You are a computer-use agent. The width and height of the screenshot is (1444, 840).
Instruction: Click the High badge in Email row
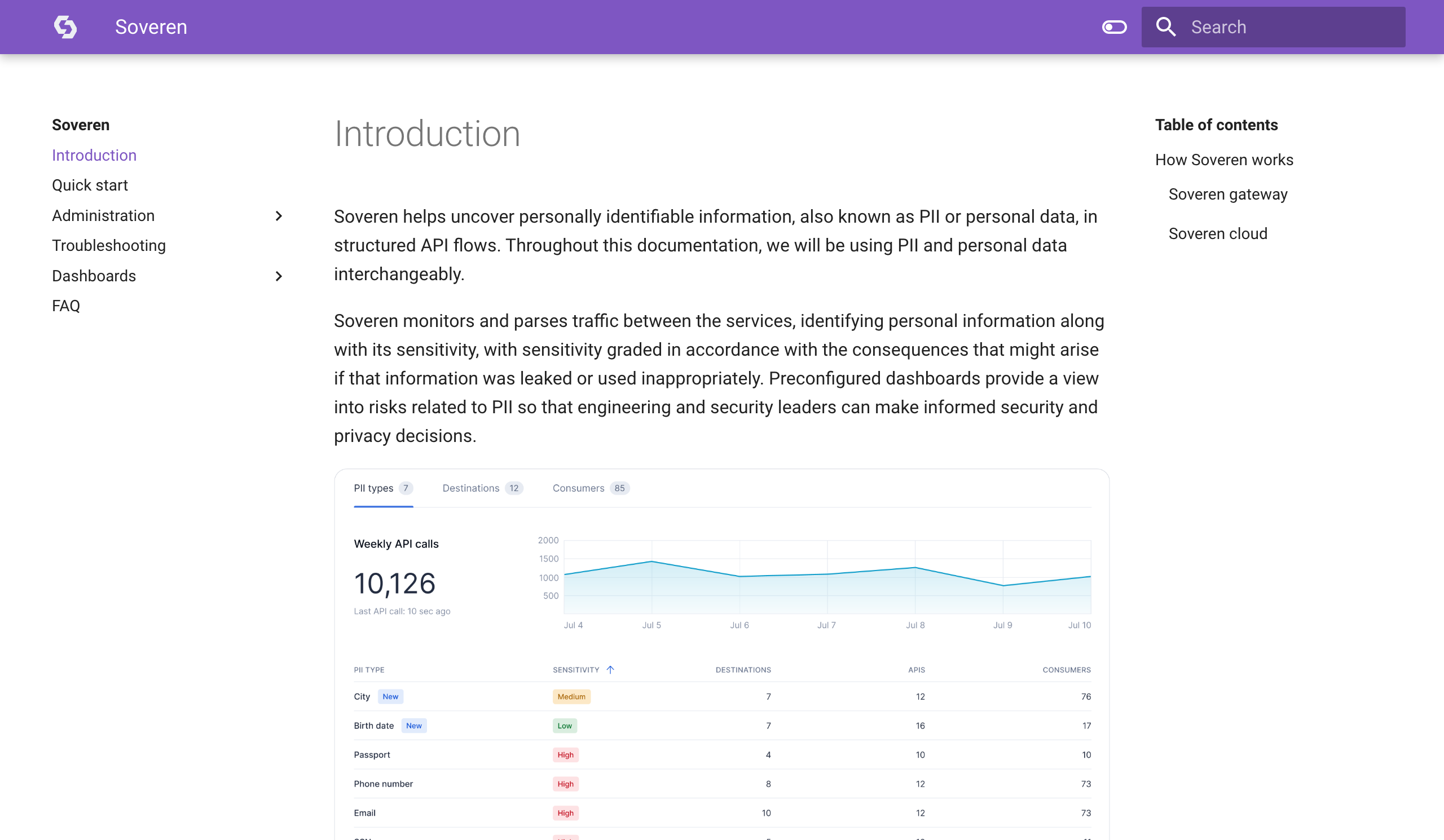click(566, 813)
